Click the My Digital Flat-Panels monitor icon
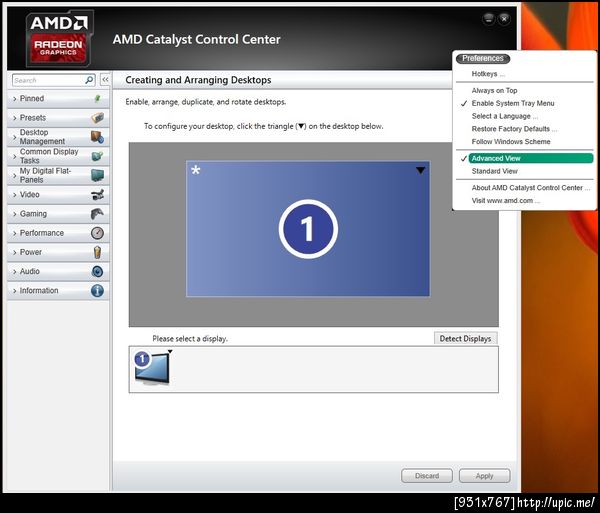Viewport: 600px width, 513px height. coord(97,175)
